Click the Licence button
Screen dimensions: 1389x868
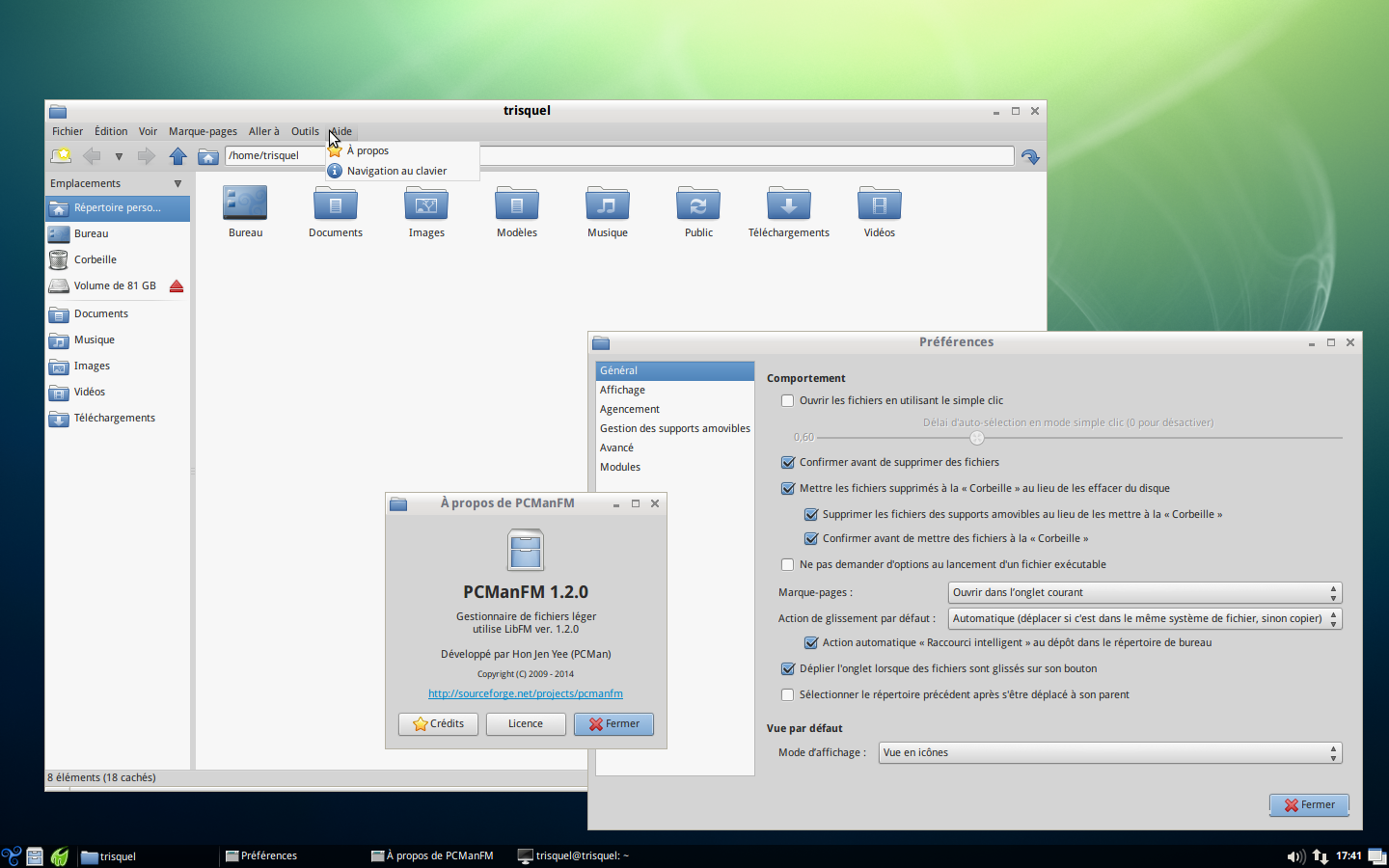pos(526,723)
